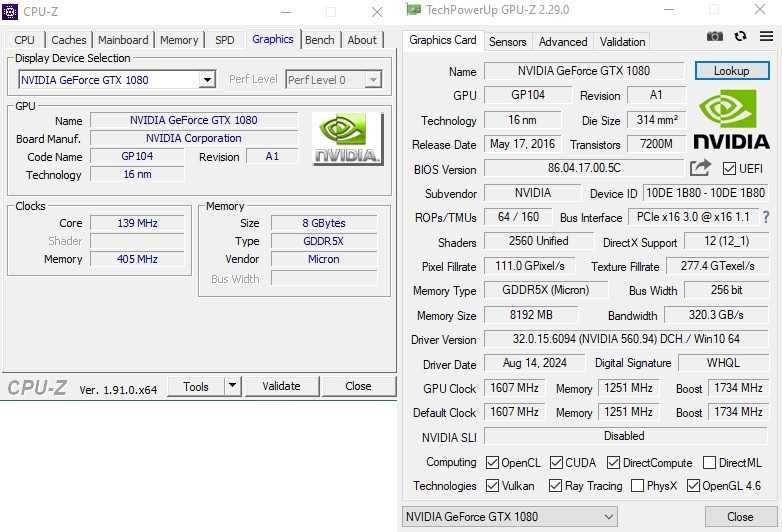This screenshot has width=782, height=532.
Task: Click the GPU-Z Name field
Action: (584, 71)
